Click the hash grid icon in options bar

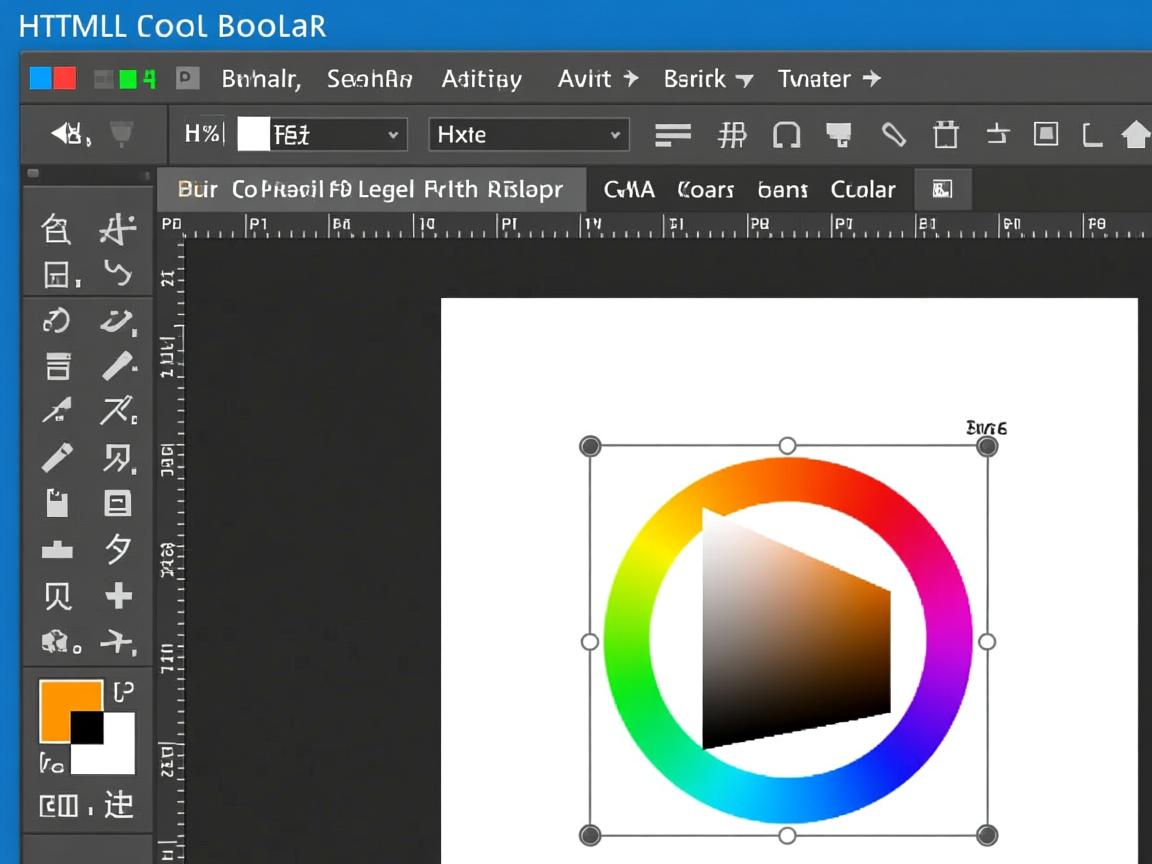tap(732, 135)
